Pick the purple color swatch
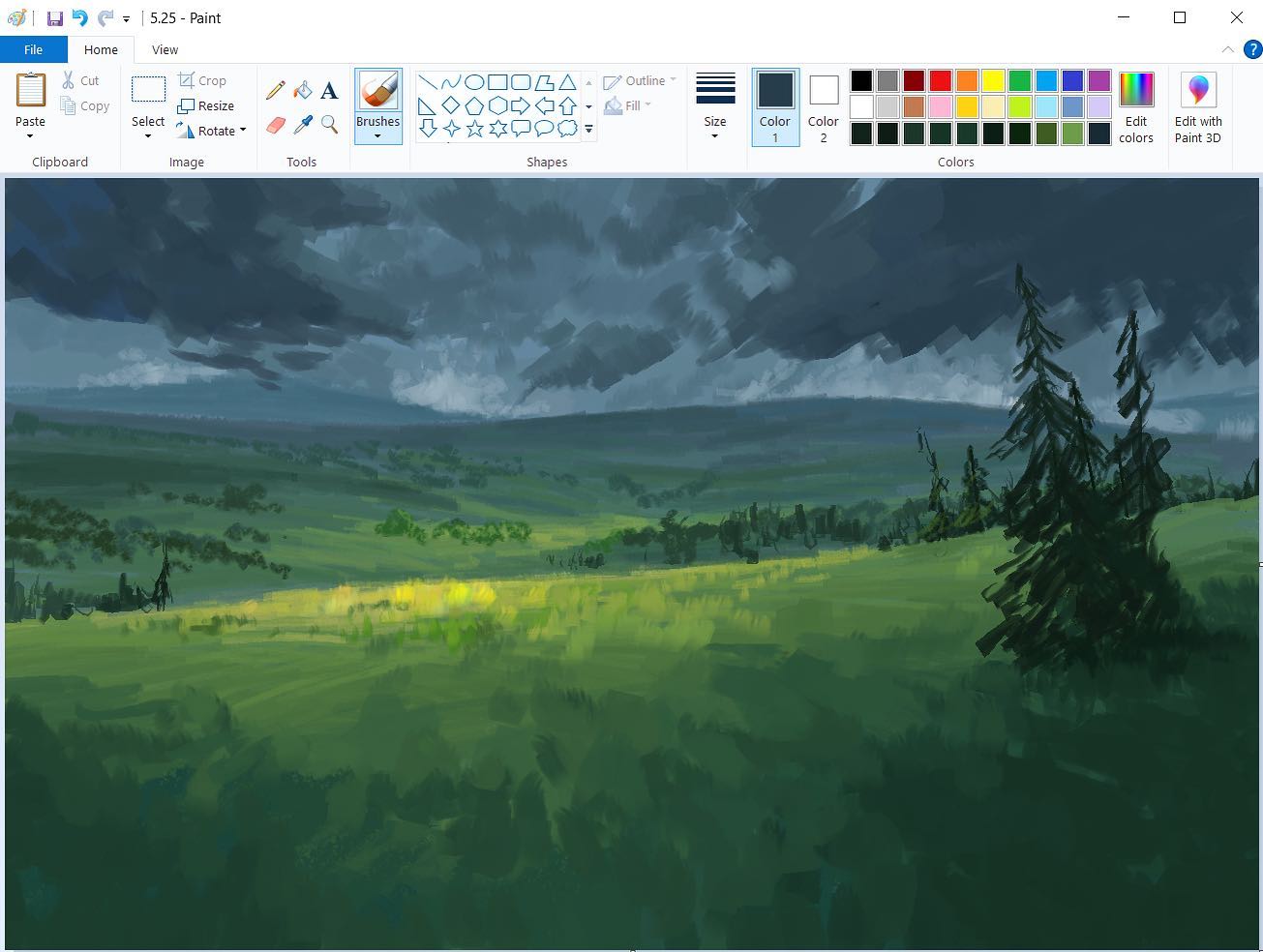 1098,80
